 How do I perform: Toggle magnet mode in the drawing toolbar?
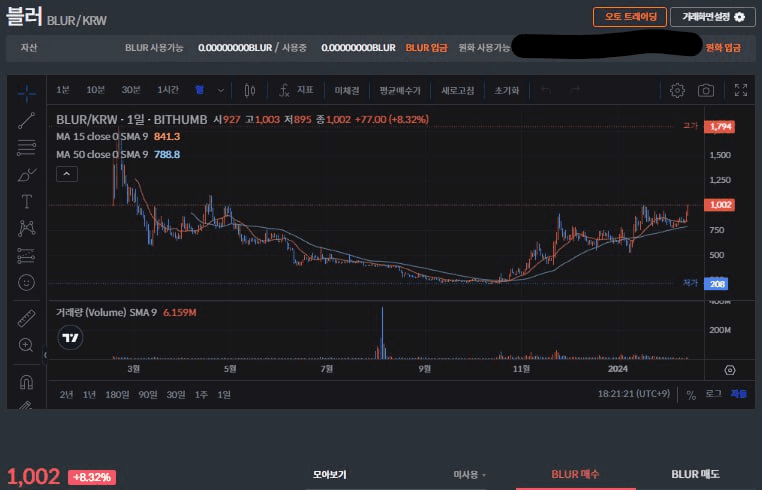tap(26, 382)
